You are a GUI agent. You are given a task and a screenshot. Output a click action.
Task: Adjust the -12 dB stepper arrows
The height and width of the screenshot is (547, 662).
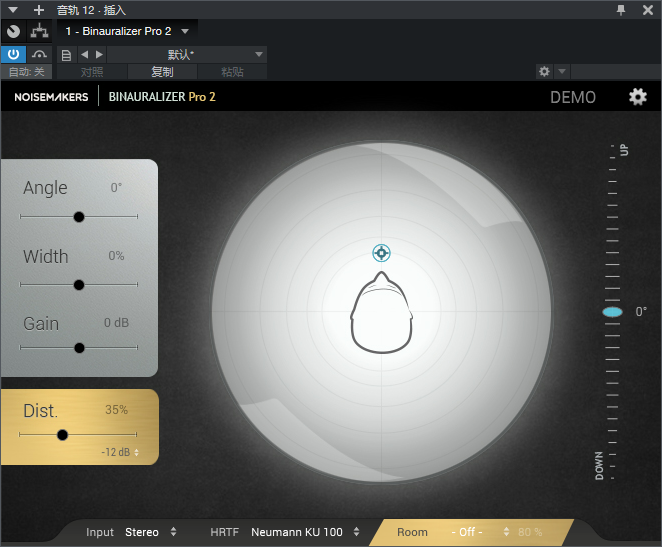(x=136, y=452)
